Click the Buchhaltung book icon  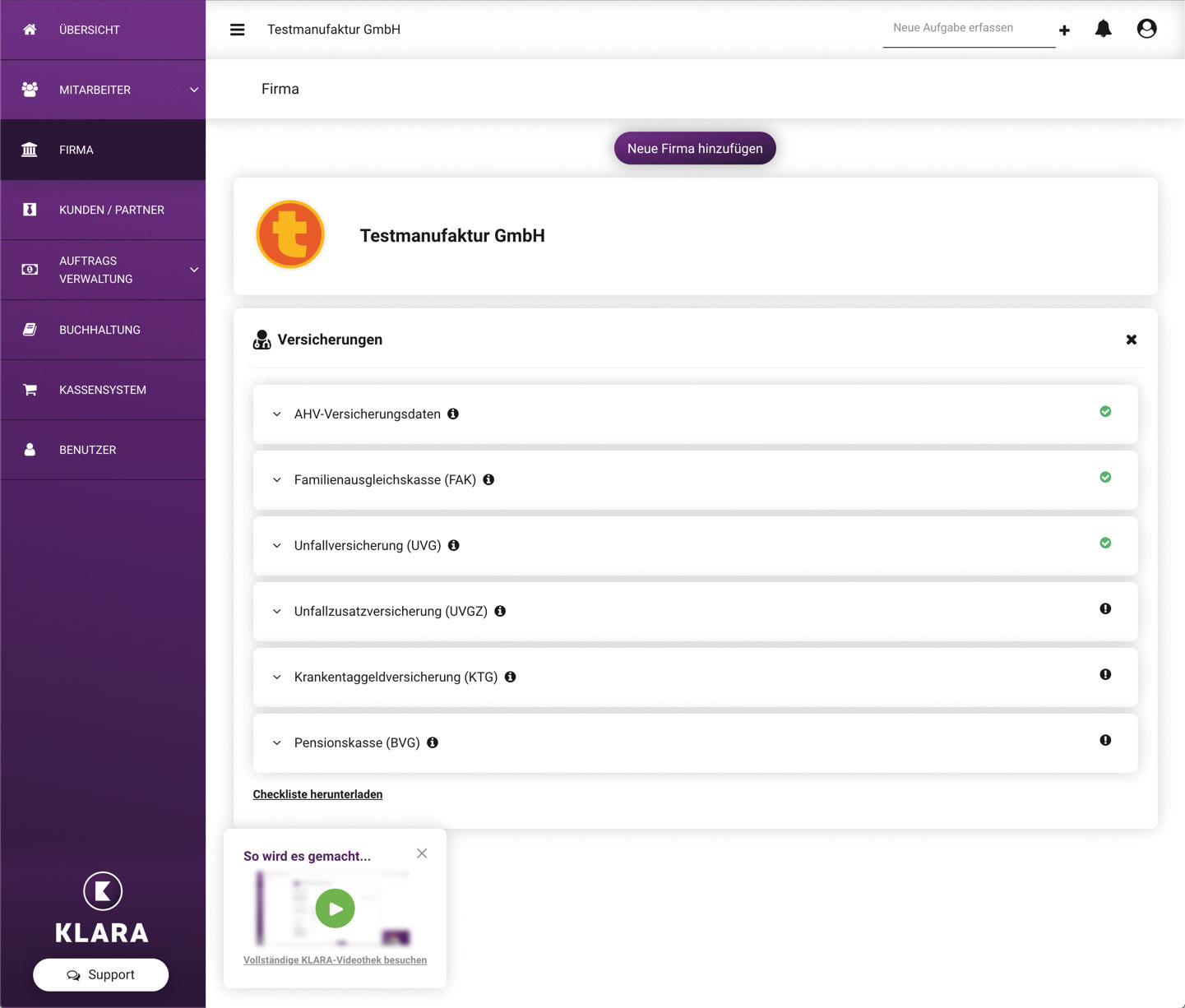pyautogui.click(x=30, y=330)
